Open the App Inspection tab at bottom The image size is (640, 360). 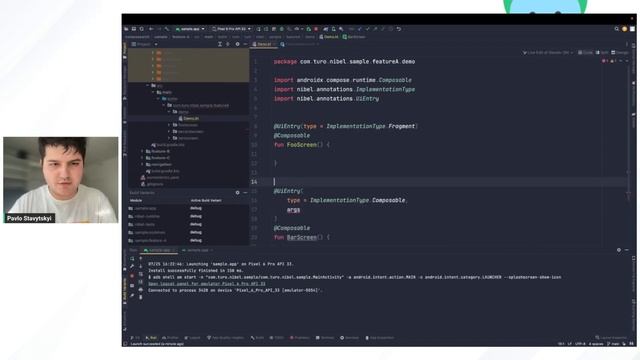380,338
